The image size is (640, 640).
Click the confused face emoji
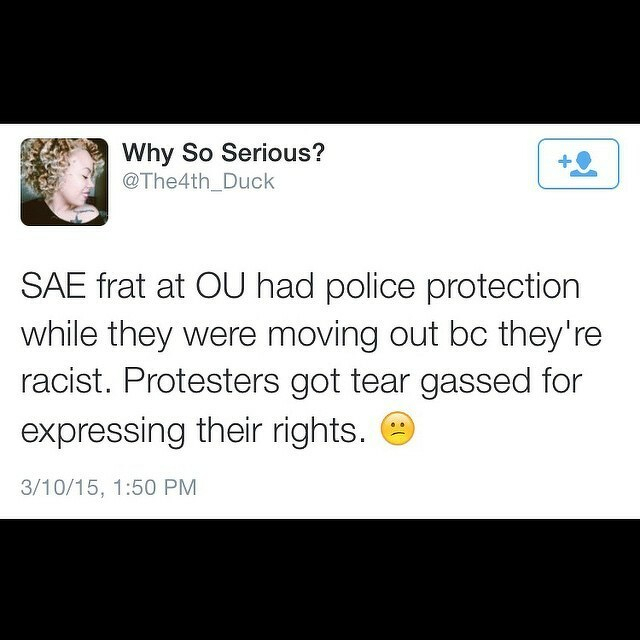click(398, 429)
